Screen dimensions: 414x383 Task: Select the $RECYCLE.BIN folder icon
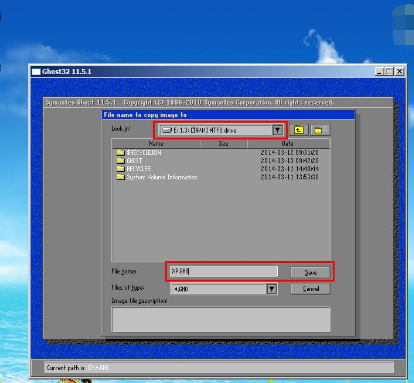click(x=120, y=152)
